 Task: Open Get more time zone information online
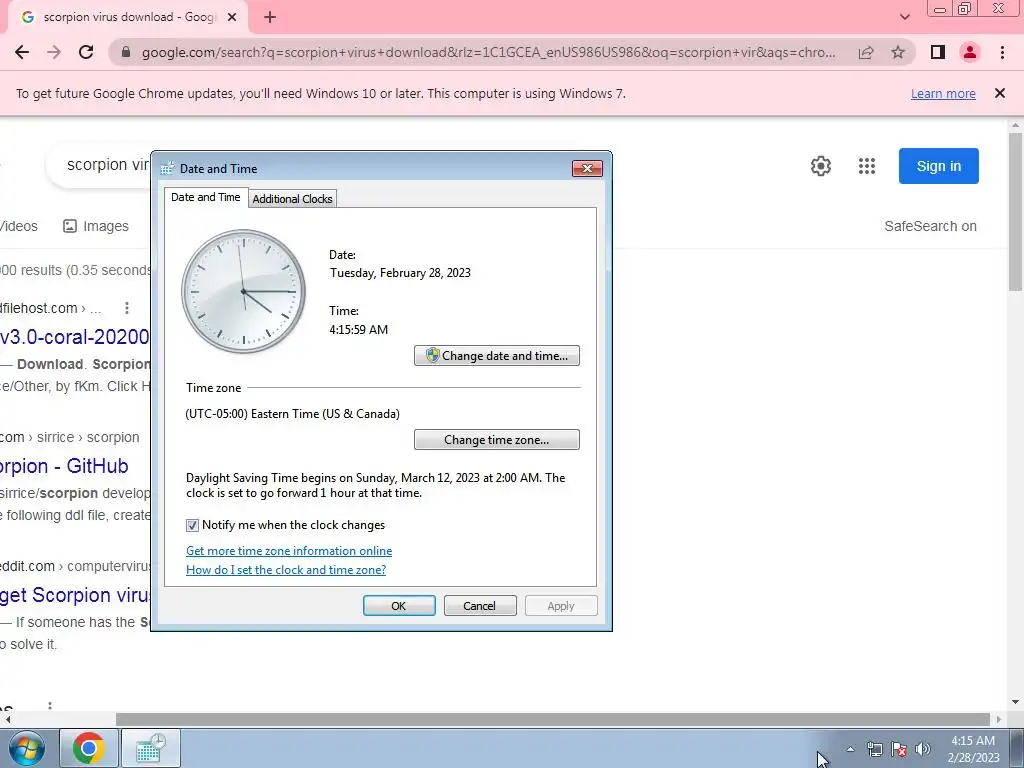pyautogui.click(x=289, y=551)
